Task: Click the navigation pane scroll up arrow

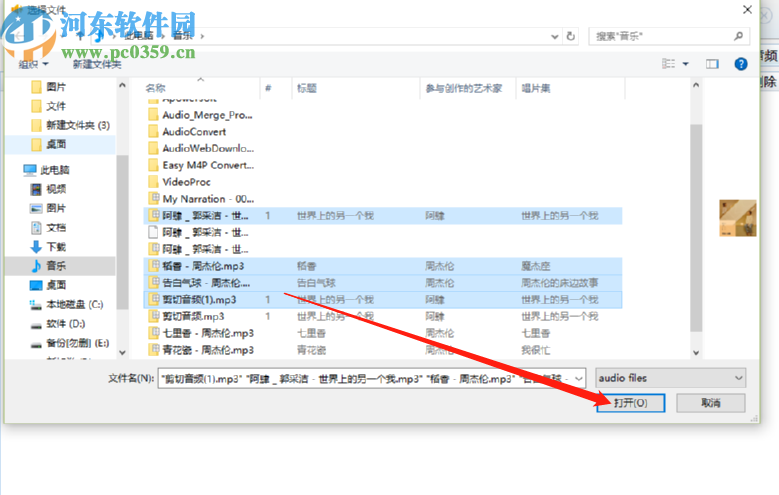Action: (x=122, y=85)
